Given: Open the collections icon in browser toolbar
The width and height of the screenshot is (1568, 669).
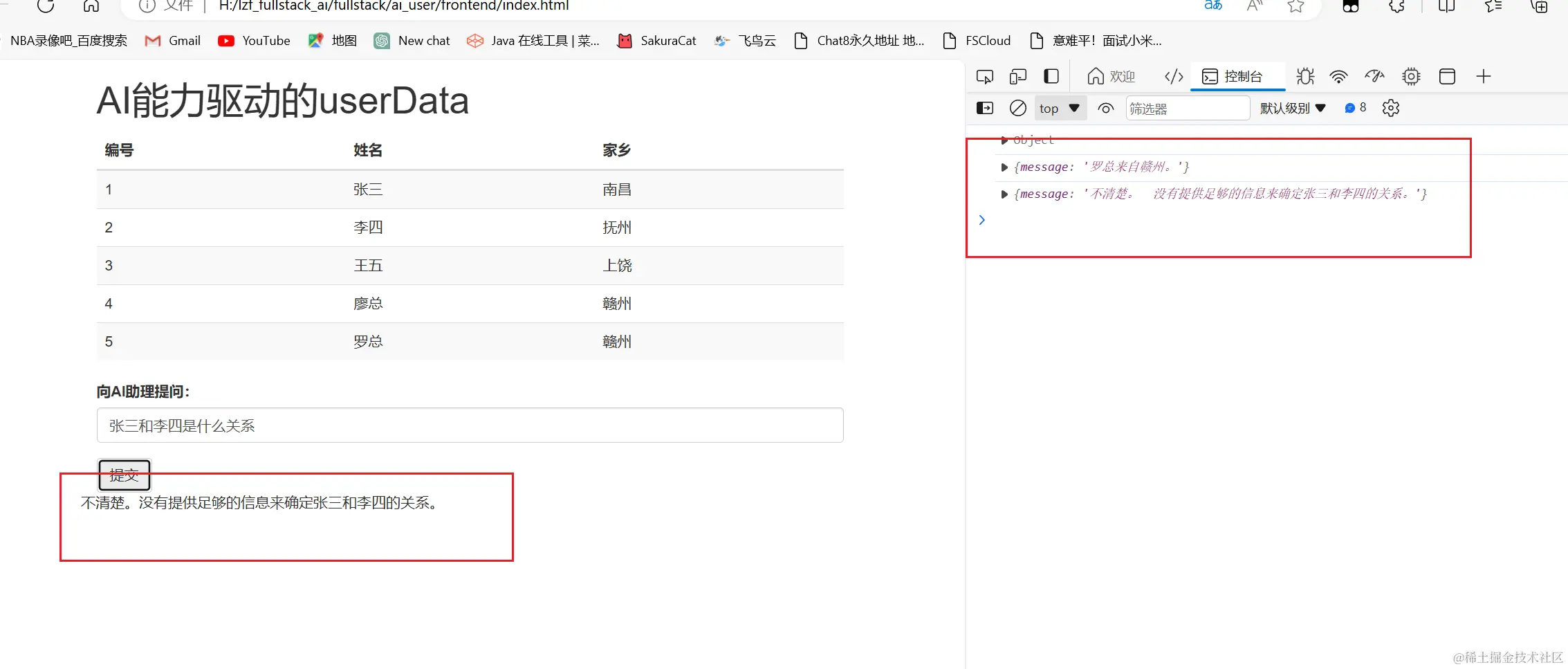Looking at the screenshot, I should [x=1539, y=6].
